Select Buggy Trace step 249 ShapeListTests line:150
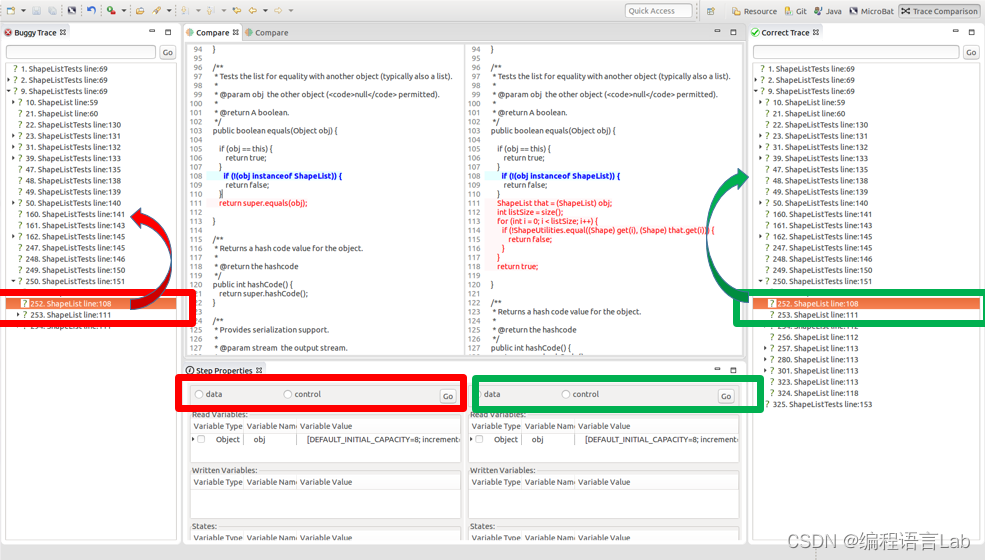This screenshot has width=985, height=560. pos(75,270)
